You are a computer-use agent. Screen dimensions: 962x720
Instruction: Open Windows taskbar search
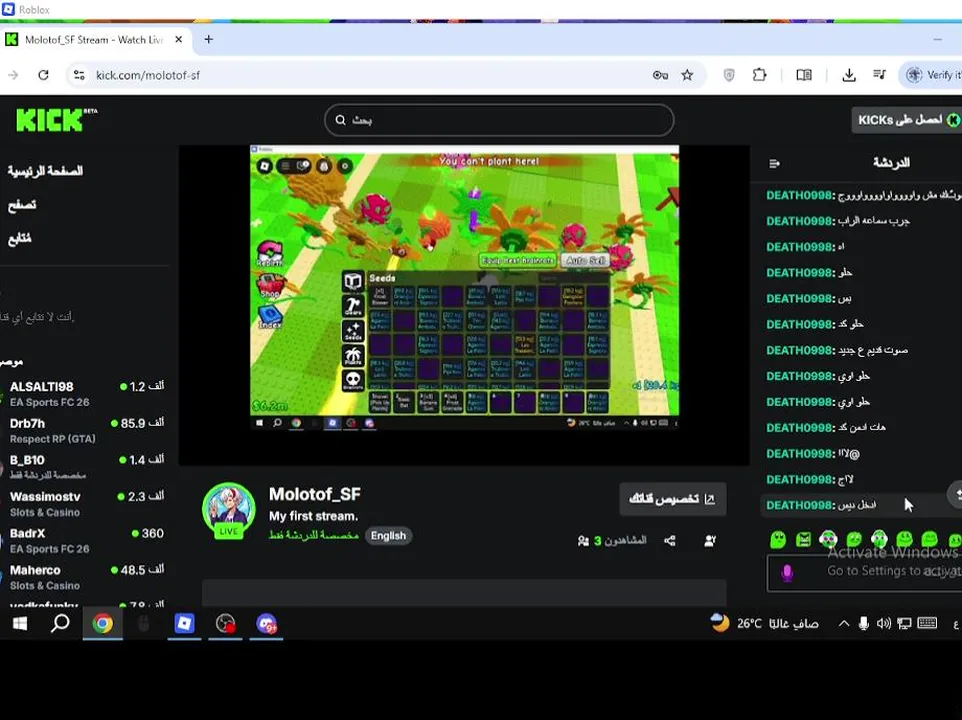click(x=60, y=624)
